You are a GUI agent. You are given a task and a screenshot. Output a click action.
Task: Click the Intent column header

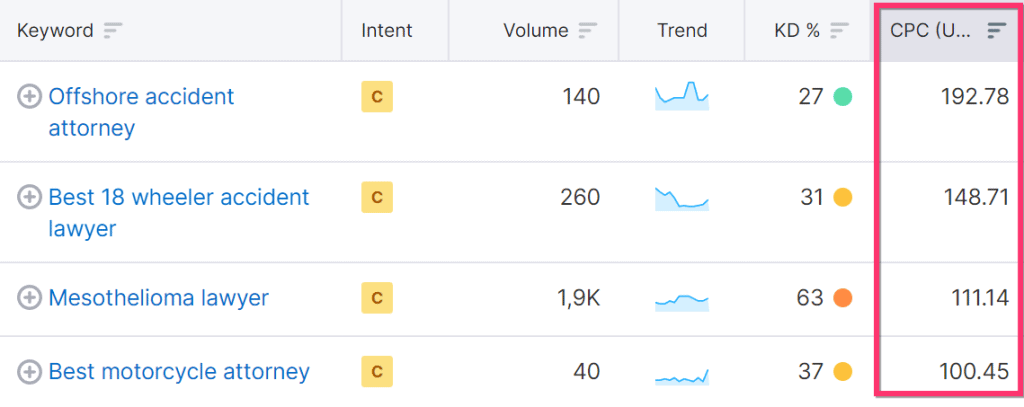click(x=386, y=31)
